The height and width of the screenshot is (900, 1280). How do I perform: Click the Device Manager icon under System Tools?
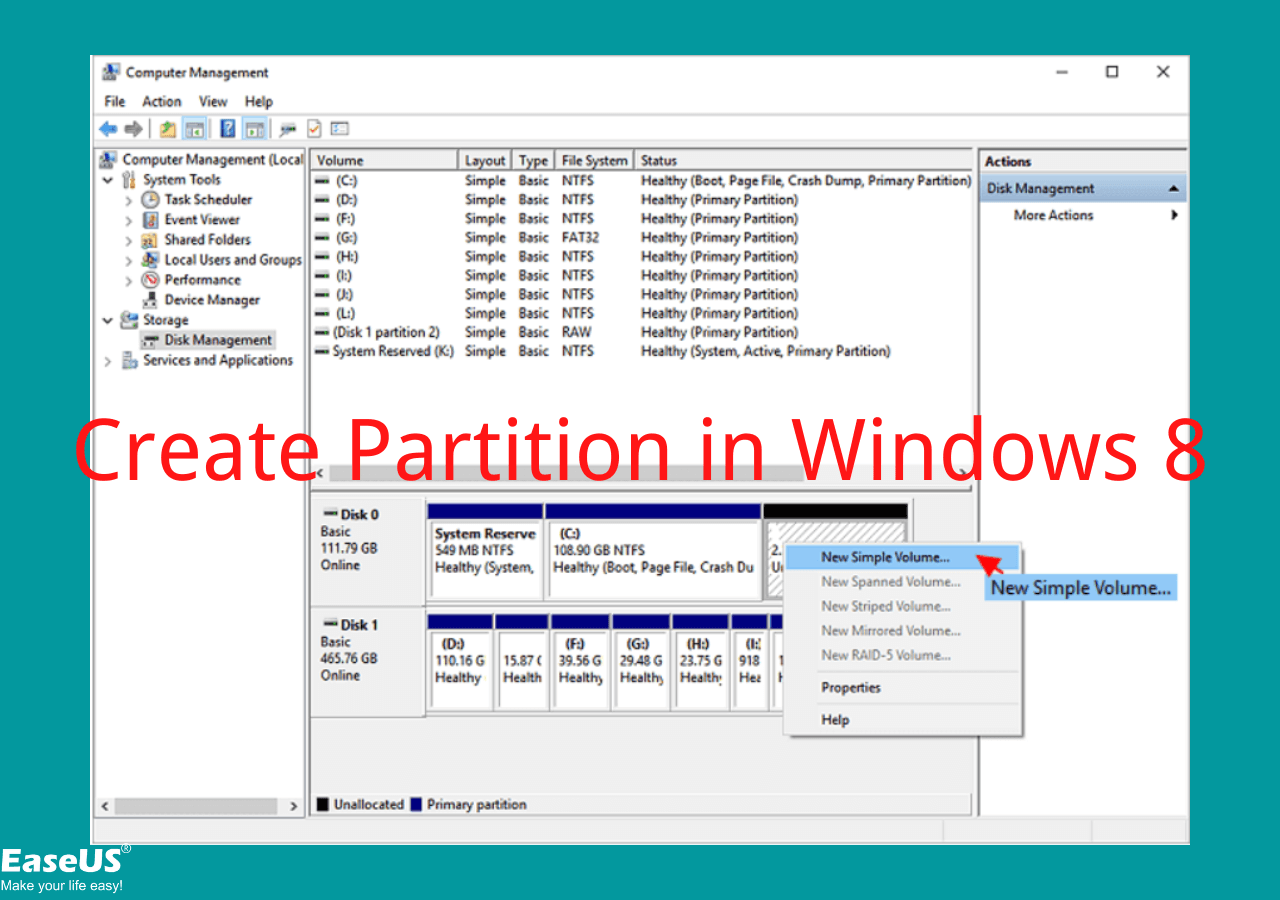pyautogui.click(x=150, y=299)
